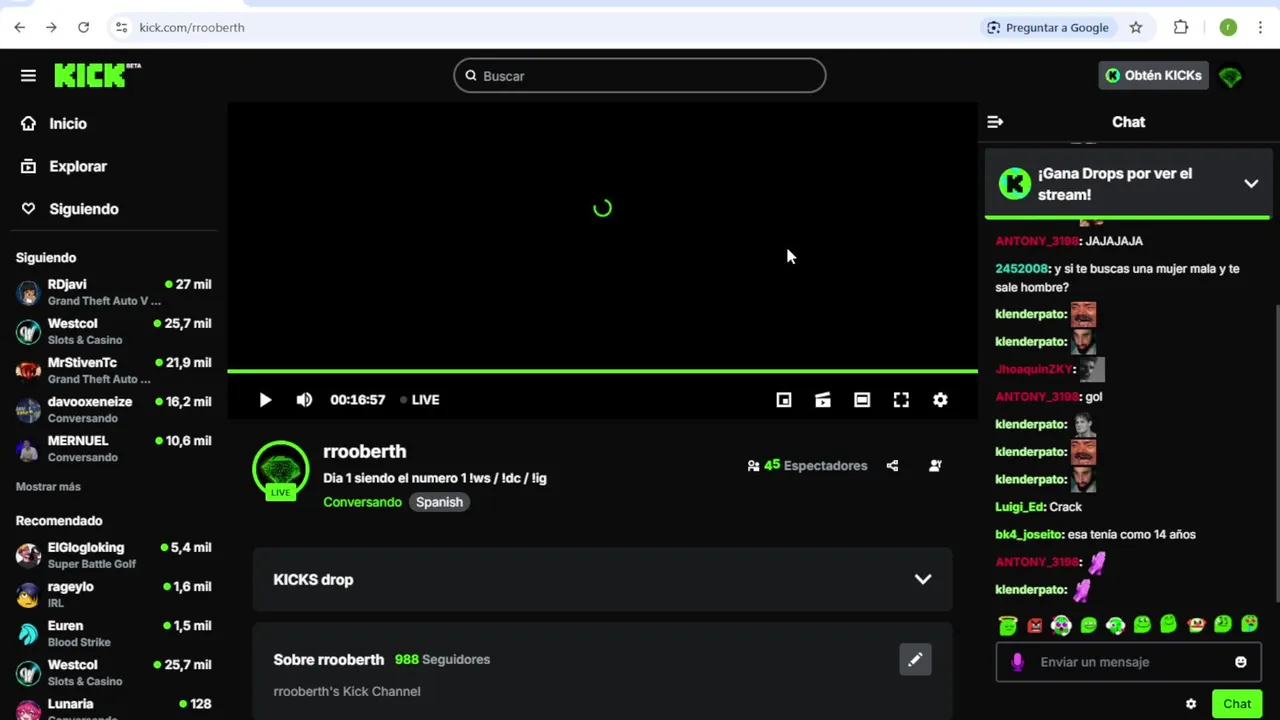The height and width of the screenshot is (720, 1280).
Task: Go back in the browser
Action: coord(20,28)
